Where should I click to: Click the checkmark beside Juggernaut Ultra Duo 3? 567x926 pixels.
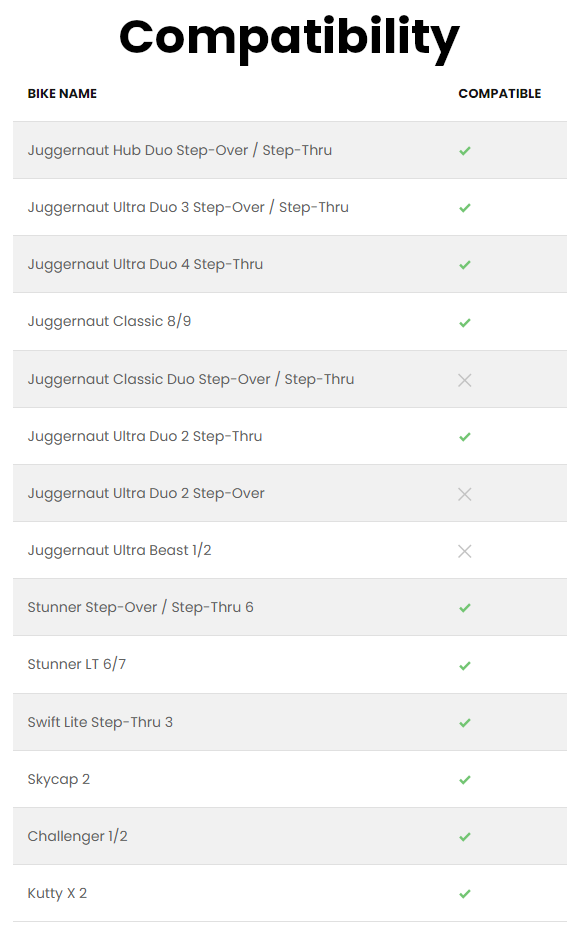[465, 208]
